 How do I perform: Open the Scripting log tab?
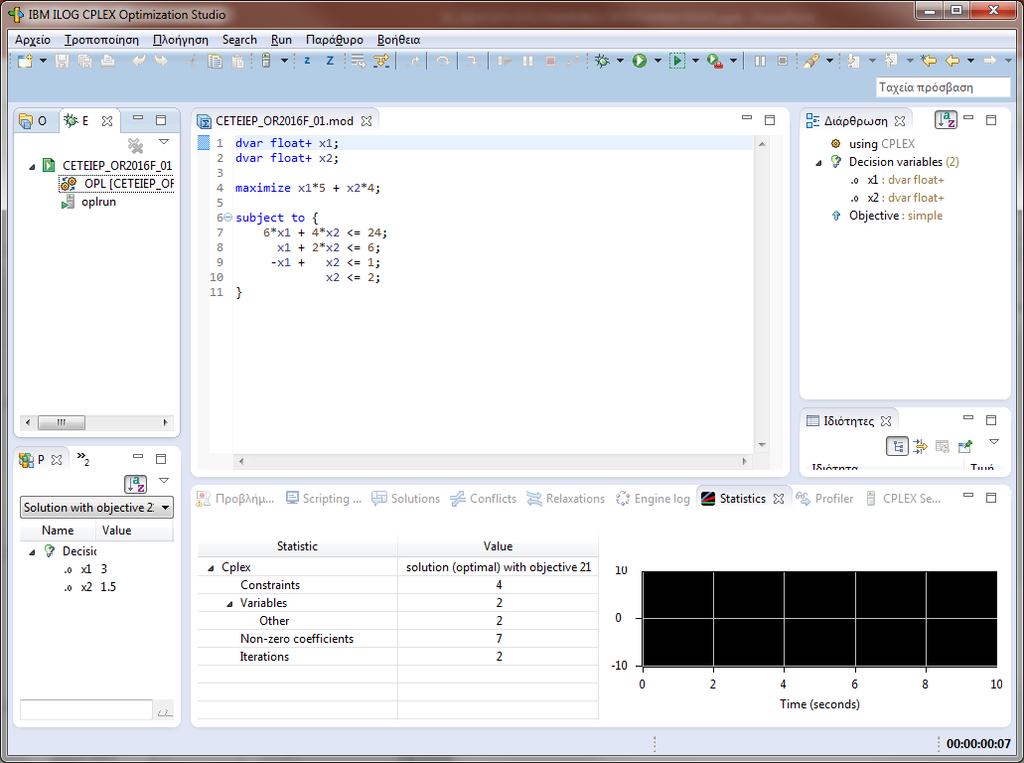pos(323,498)
